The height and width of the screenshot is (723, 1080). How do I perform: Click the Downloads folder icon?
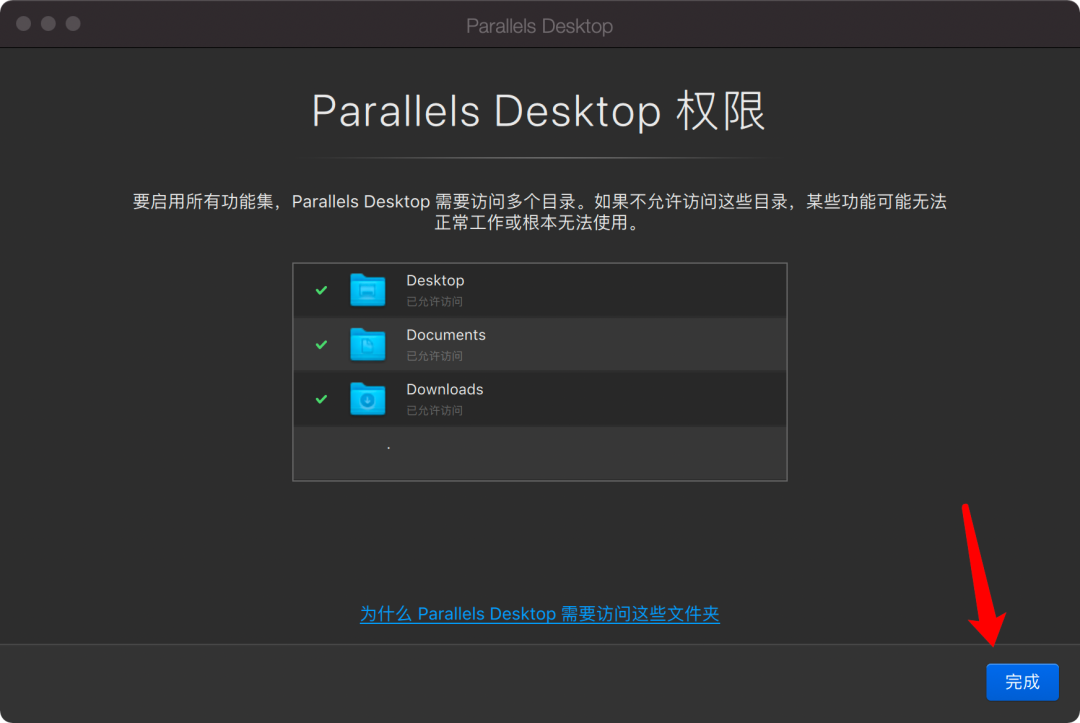(x=367, y=399)
